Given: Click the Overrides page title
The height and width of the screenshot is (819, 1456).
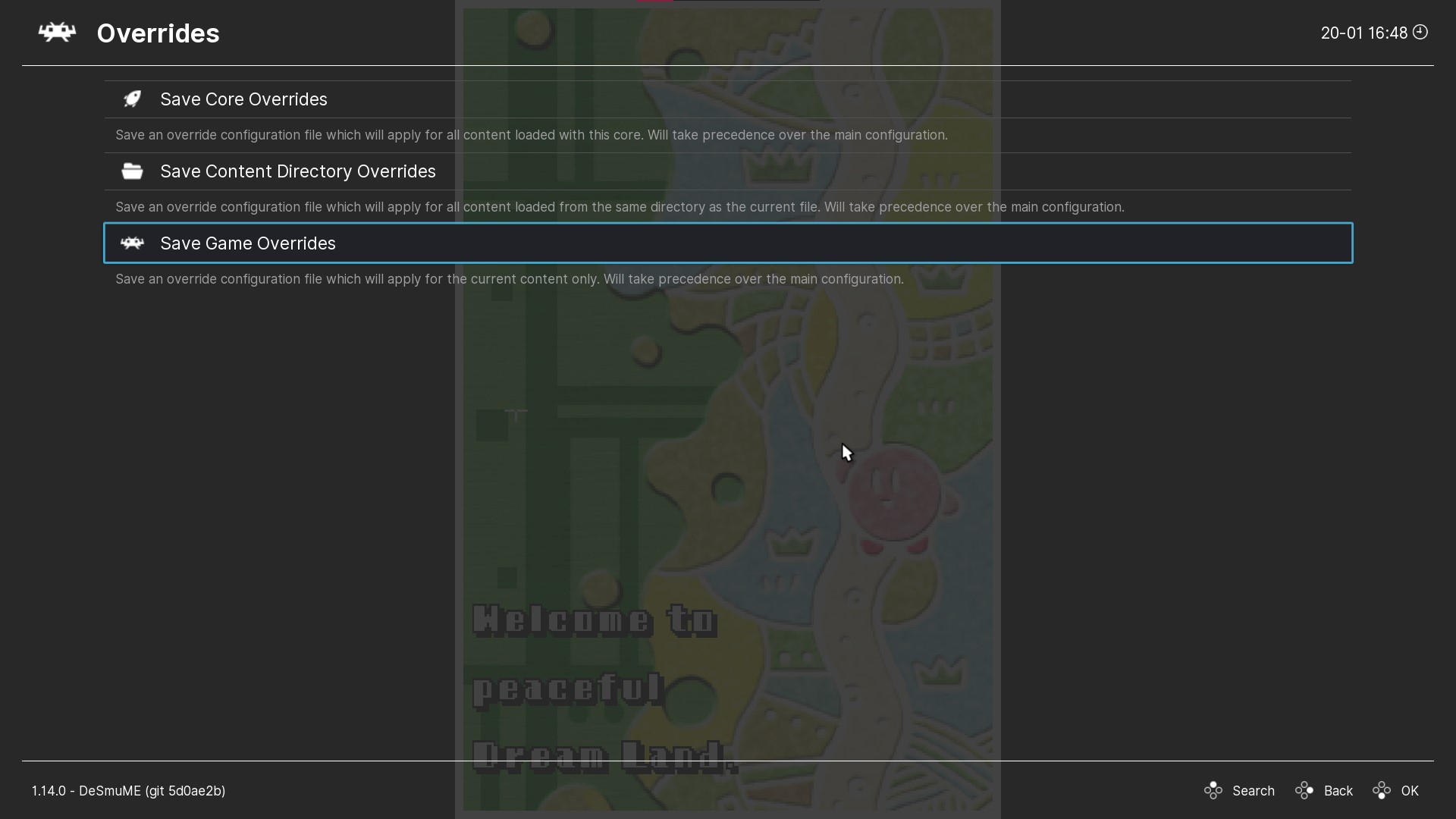Looking at the screenshot, I should pyautogui.click(x=158, y=33).
